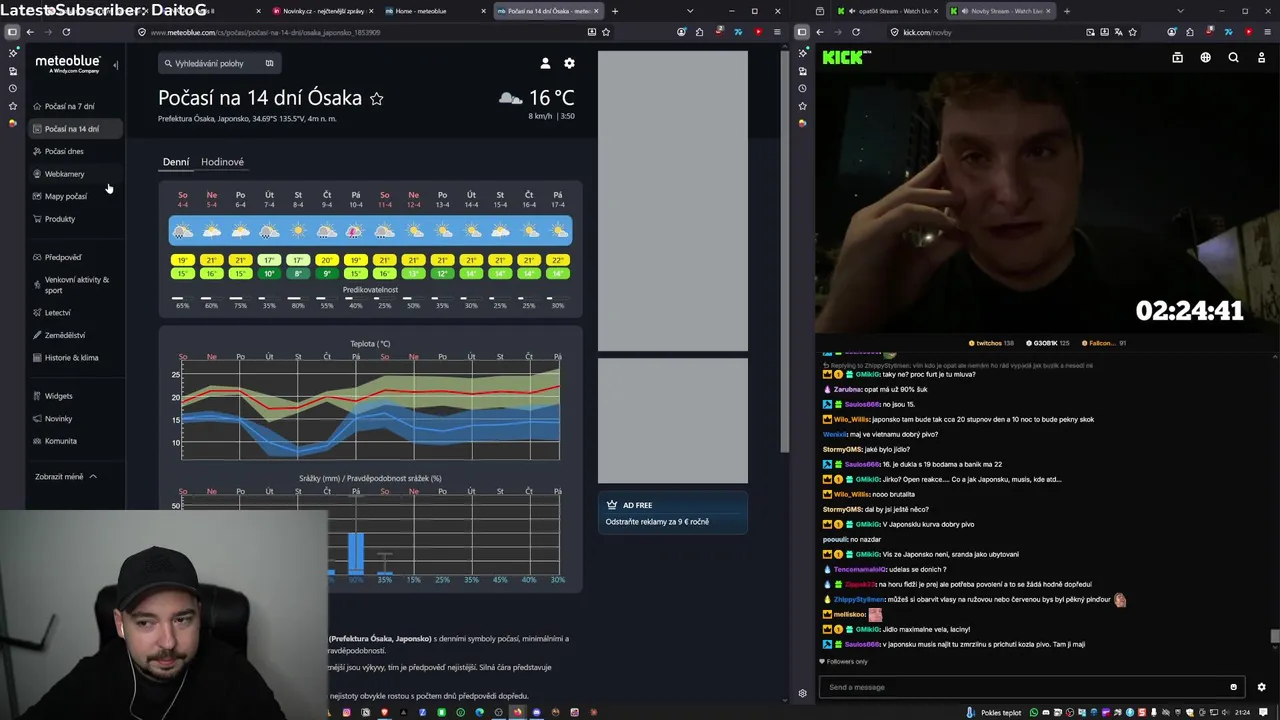
Task: Open a new tab in left browser
Action: [615, 11]
